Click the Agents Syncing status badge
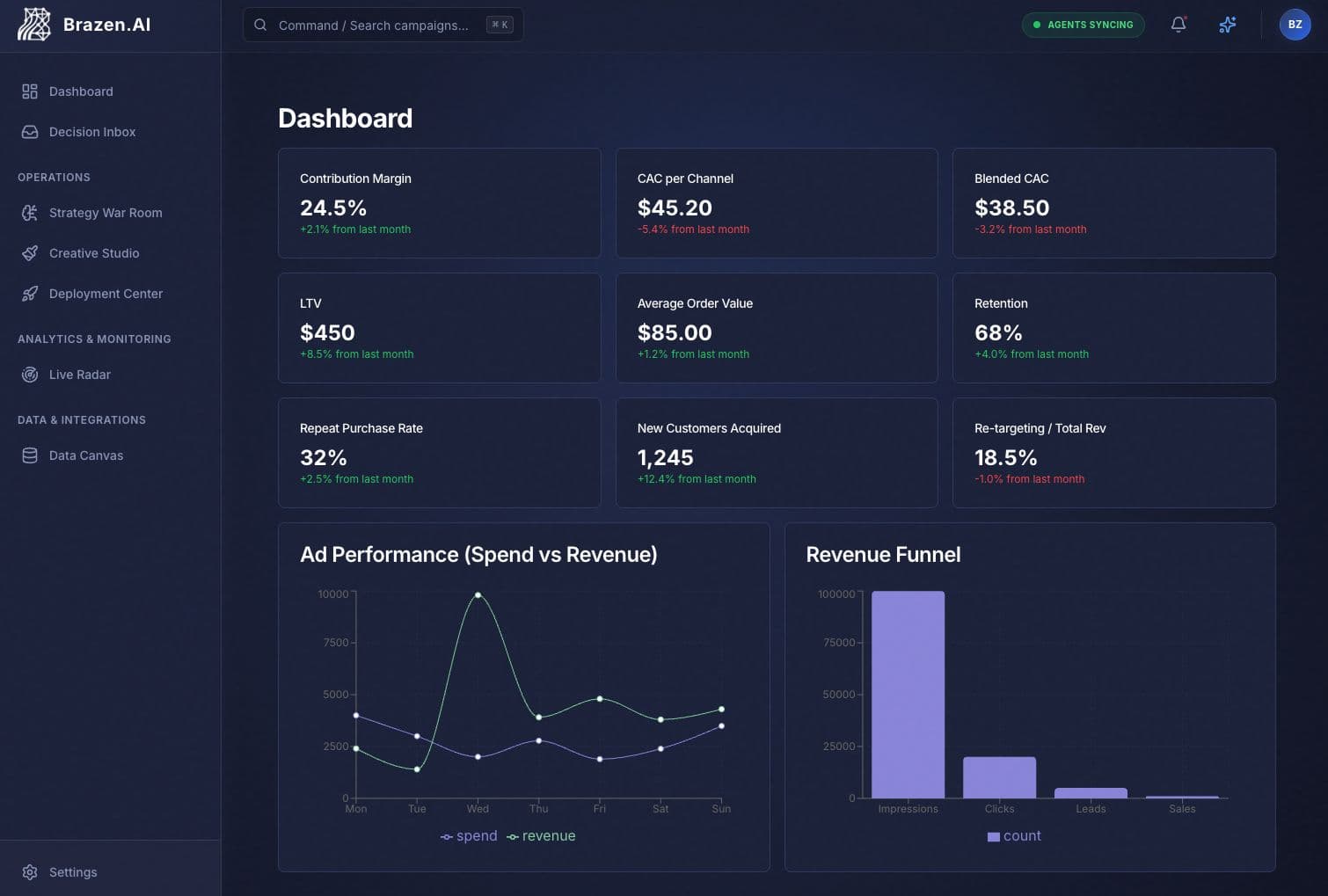 click(x=1083, y=25)
